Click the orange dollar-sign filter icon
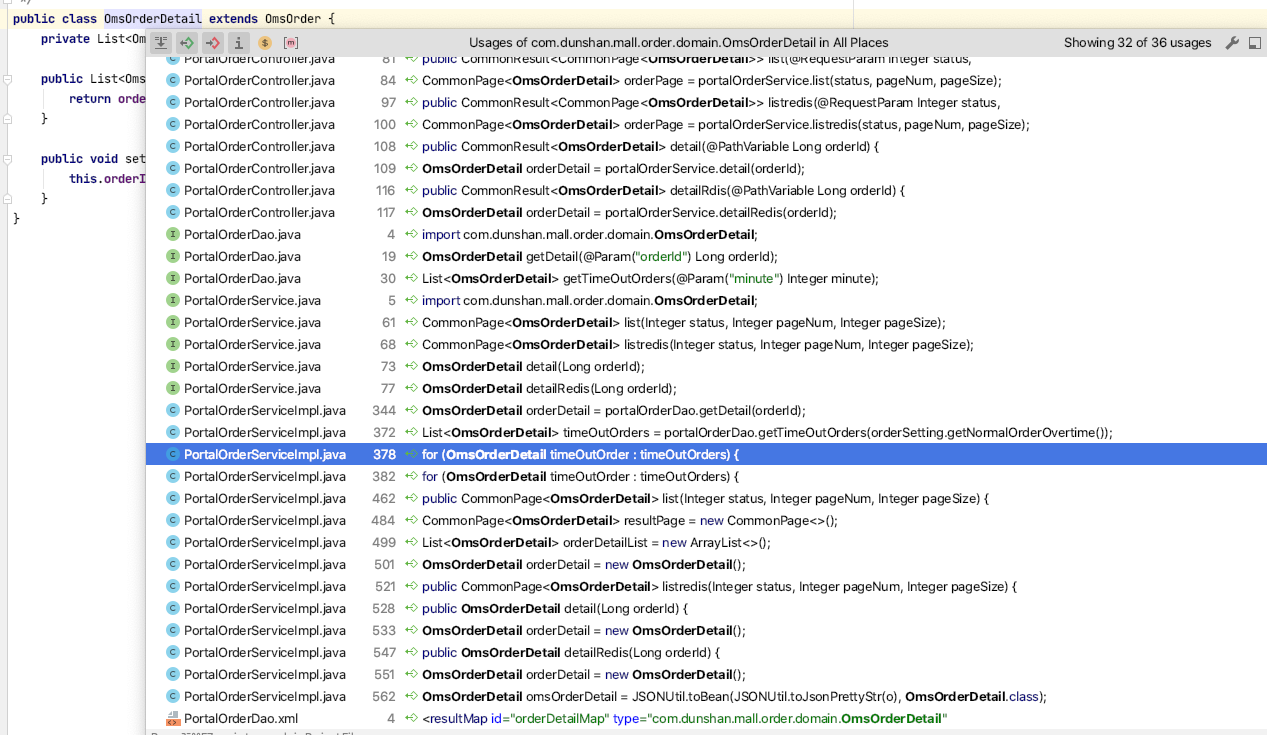 (x=265, y=43)
